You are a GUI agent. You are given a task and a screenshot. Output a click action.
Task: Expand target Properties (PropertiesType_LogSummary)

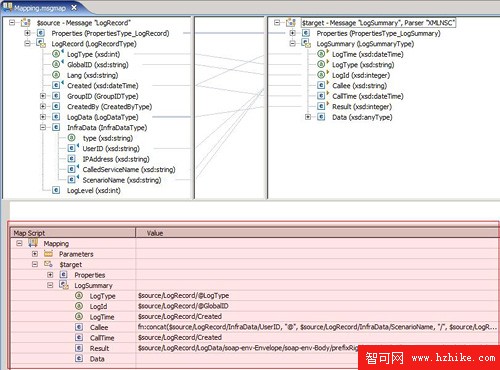click(x=292, y=33)
